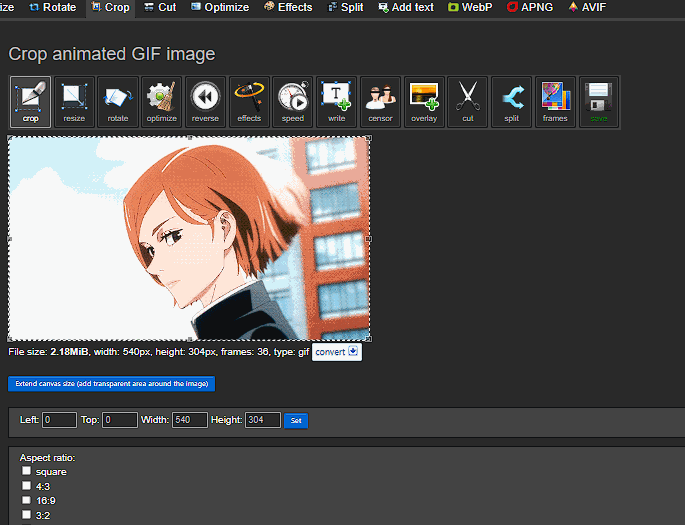Switch to the Cut tab

click(160, 7)
